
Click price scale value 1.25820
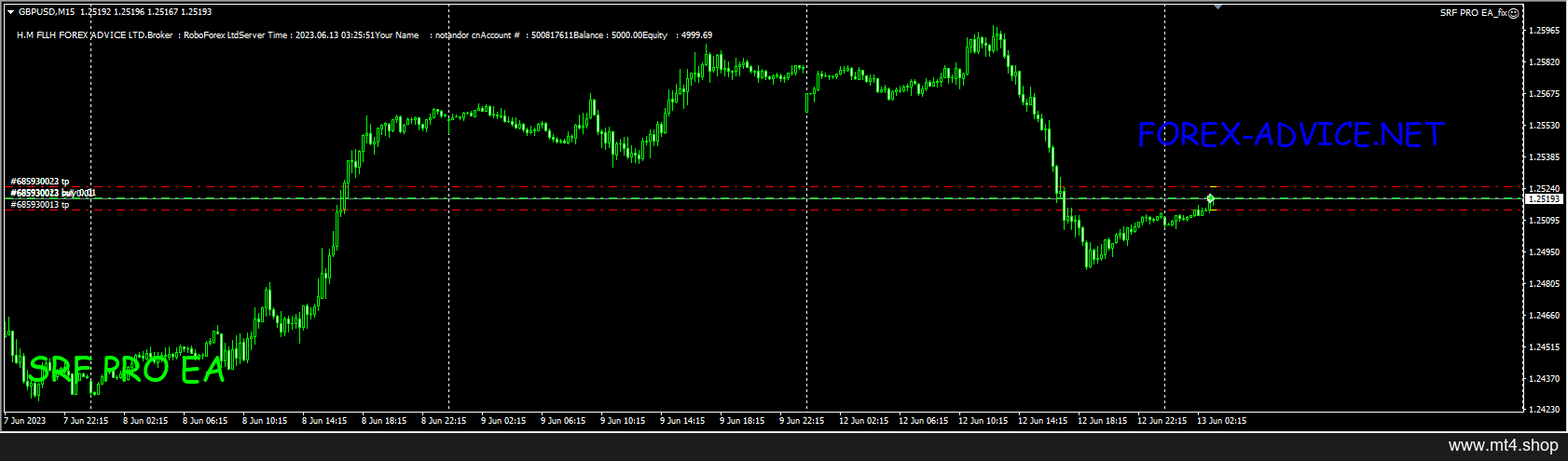[1544, 62]
